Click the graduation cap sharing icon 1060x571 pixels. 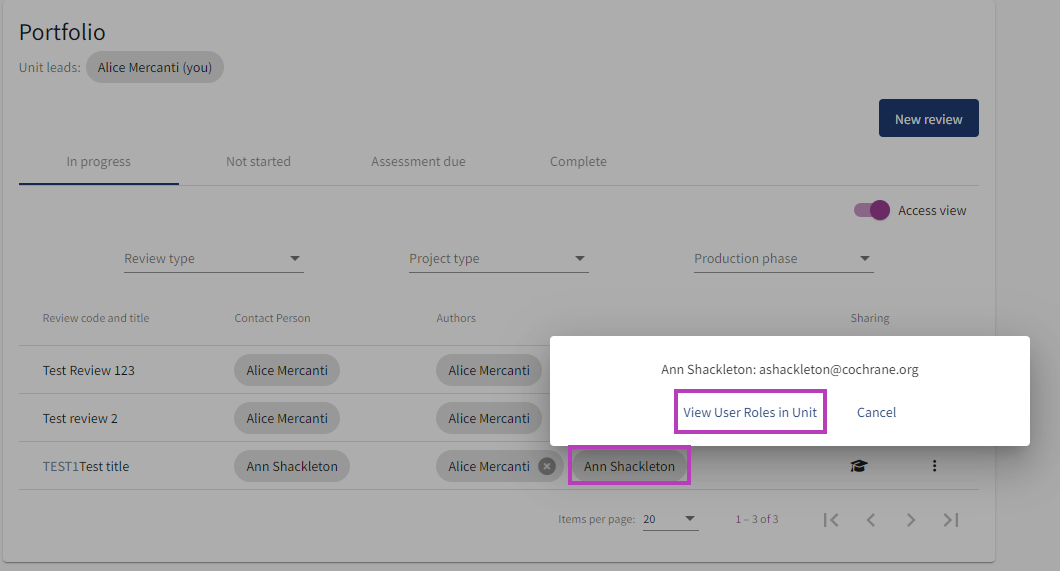click(858, 466)
